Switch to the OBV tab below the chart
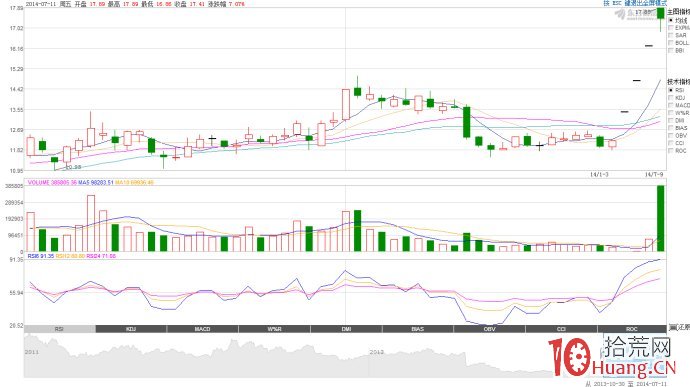This screenshot has width=690, height=387. pyautogui.click(x=489, y=329)
